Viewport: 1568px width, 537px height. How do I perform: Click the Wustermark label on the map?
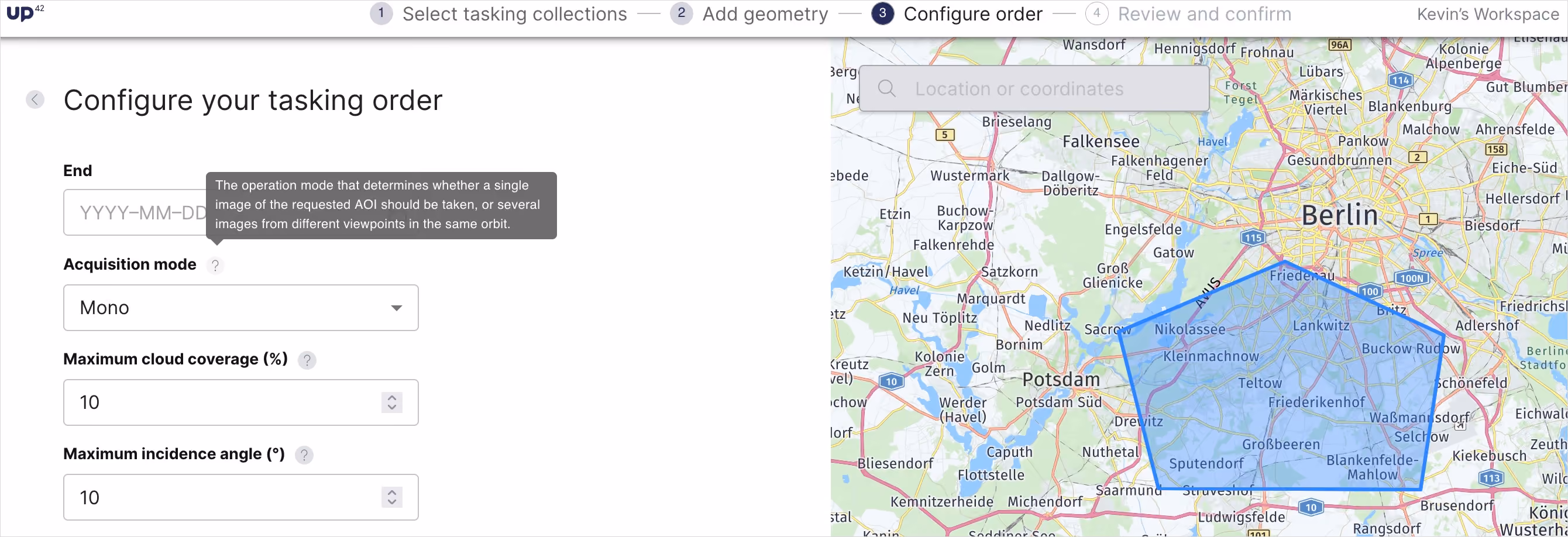969,175
